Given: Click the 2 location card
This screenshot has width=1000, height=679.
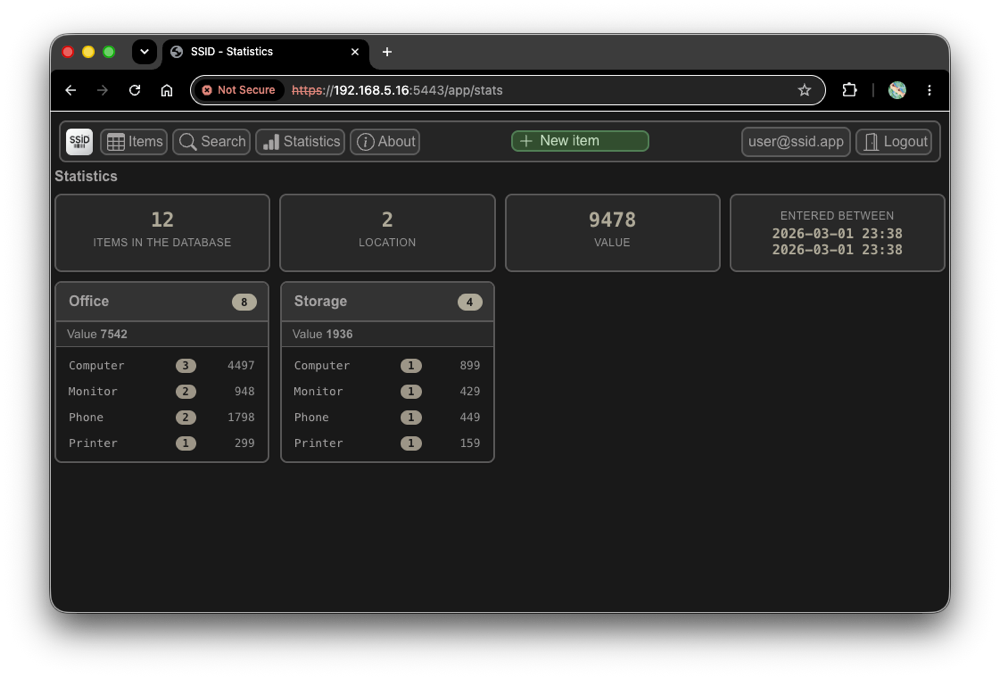Looking at the screenshot, I should pyautogui.click(x=387, y=233).
